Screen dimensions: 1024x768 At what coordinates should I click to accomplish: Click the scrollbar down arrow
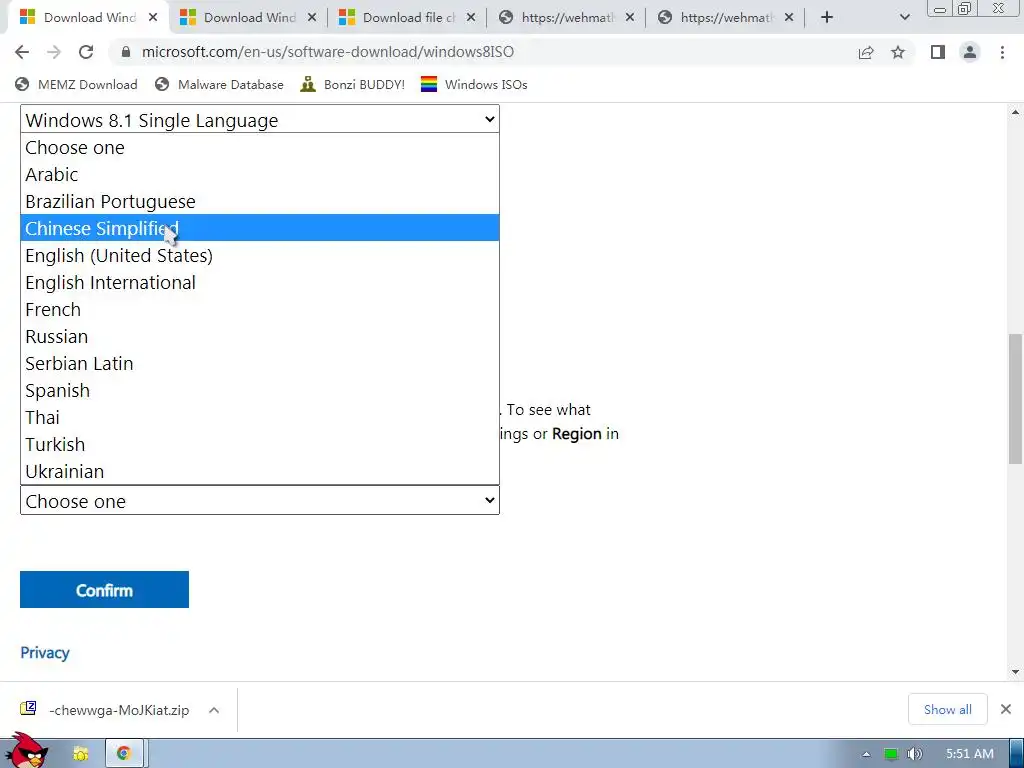point(1015,671)
